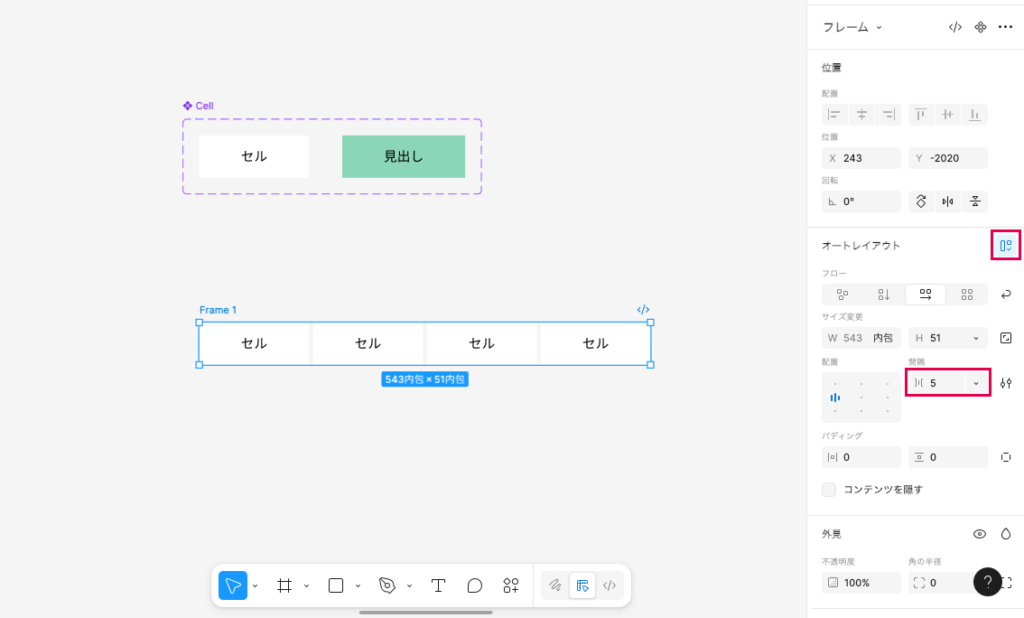Viewport: 1024px width, 618px height.
Task: Select the Frame 1 label on canvas
Action: (x=218, y=310)
